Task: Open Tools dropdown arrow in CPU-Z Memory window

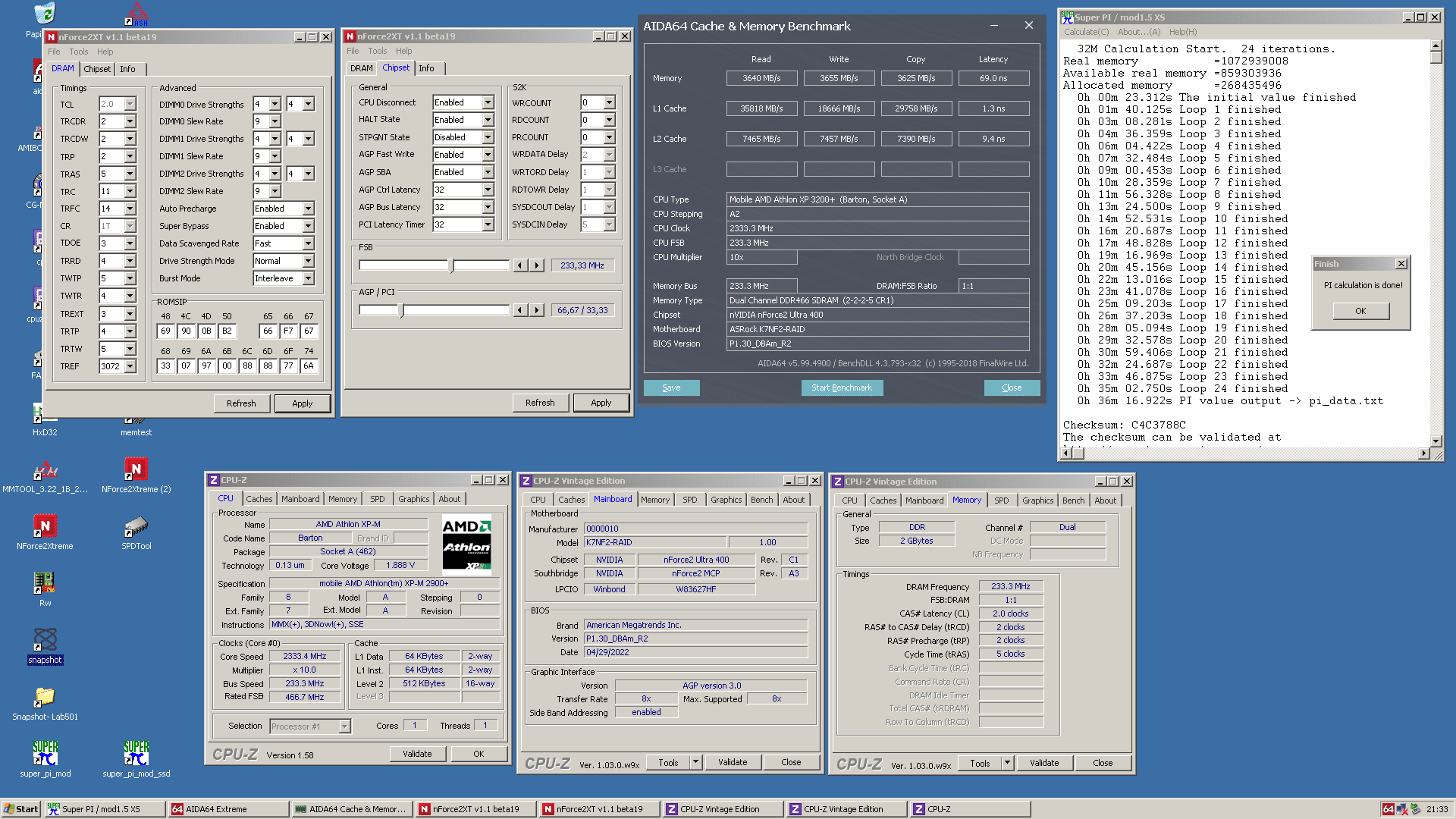Action: (x=1007, y=763)
